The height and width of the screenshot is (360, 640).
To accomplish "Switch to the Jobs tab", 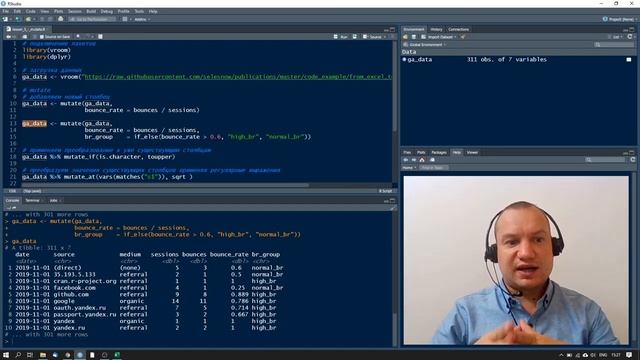I will pos(54,200).
